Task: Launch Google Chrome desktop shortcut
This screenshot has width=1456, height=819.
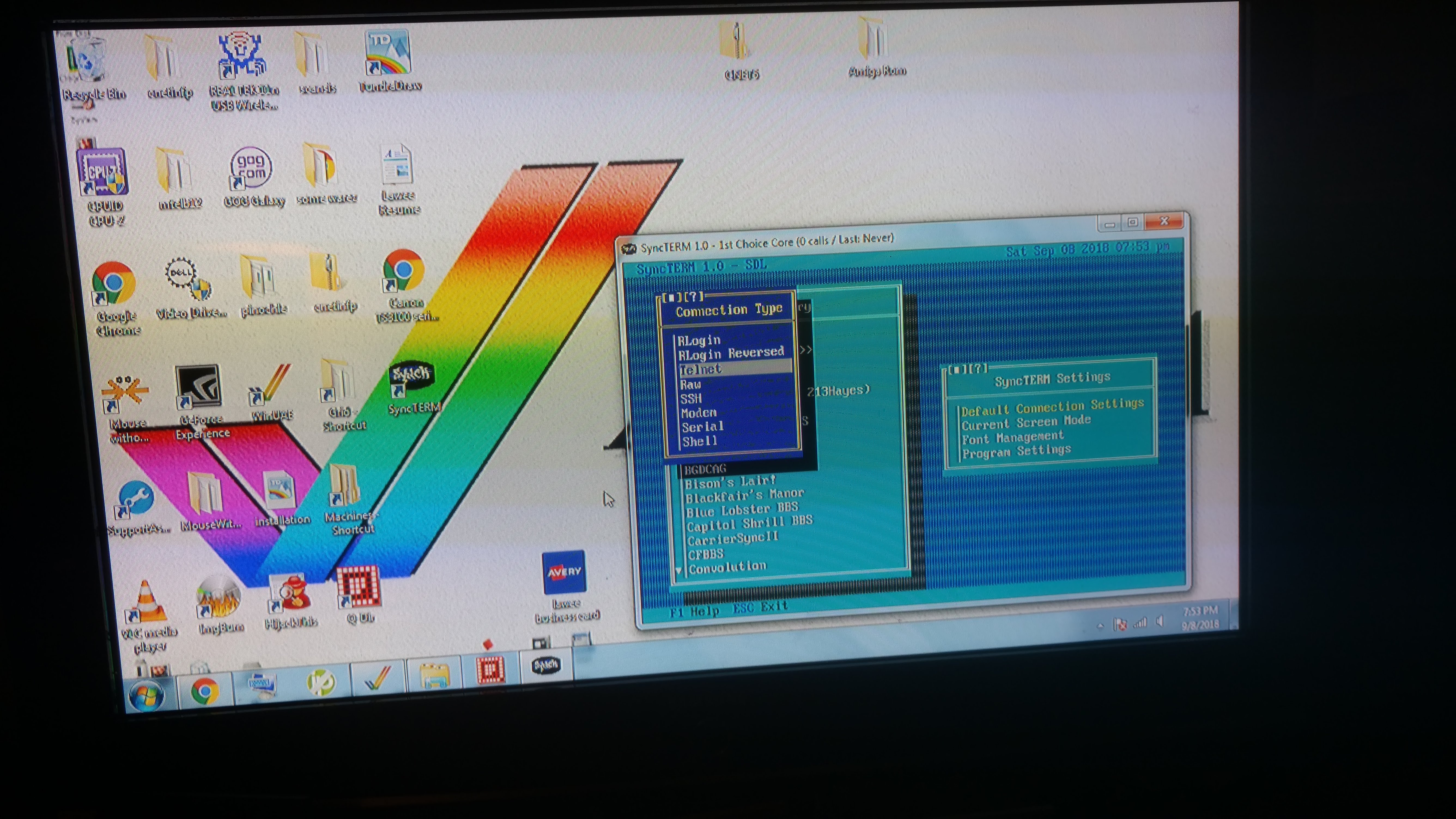Action: pos(115,298)
